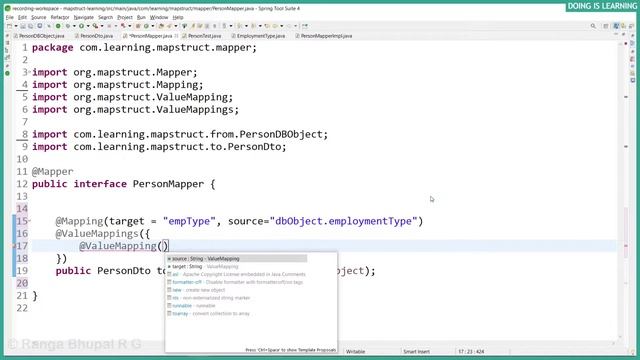
Task: Open the Window menu
Action: coord(159,17)
